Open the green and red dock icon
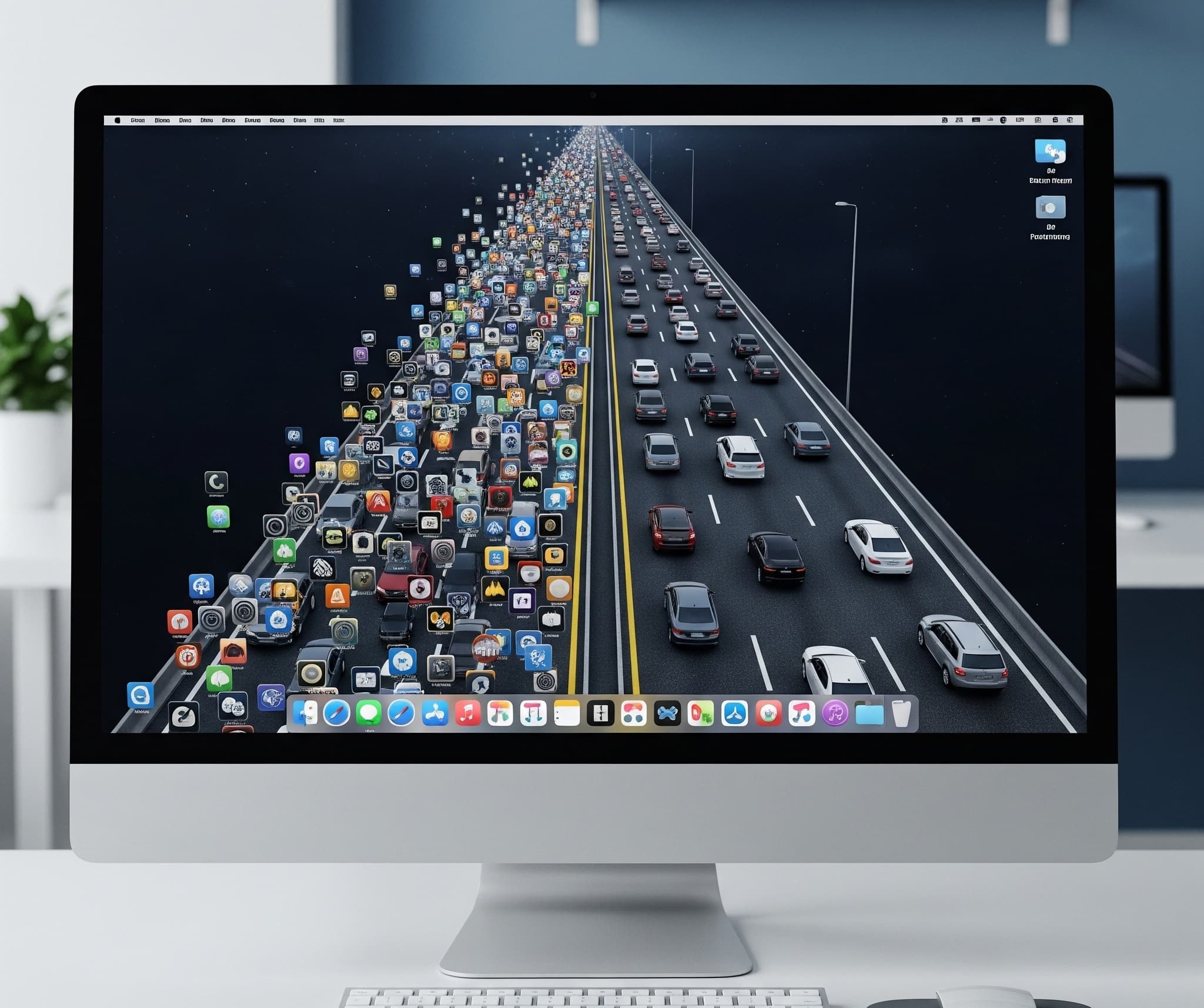 [x=701, y=713]
